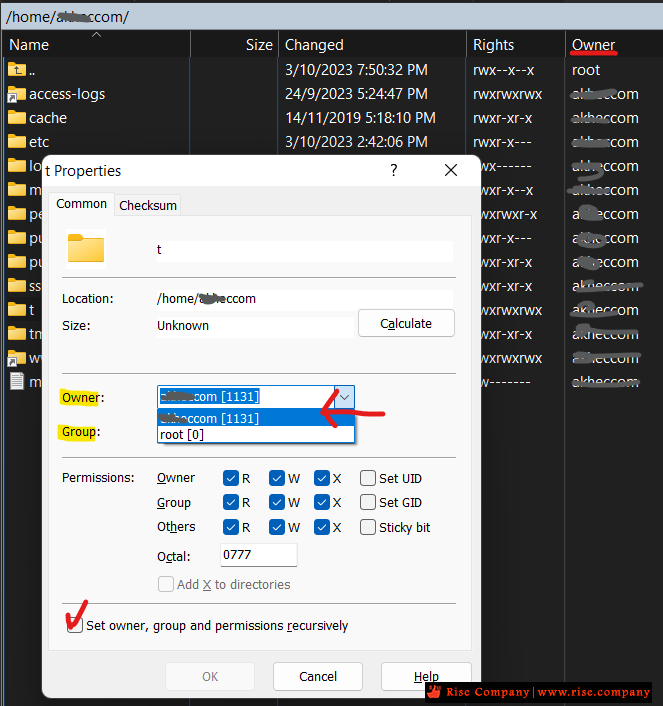
Task: Click the Location path field in Properties
Action: tap(304, 299)
